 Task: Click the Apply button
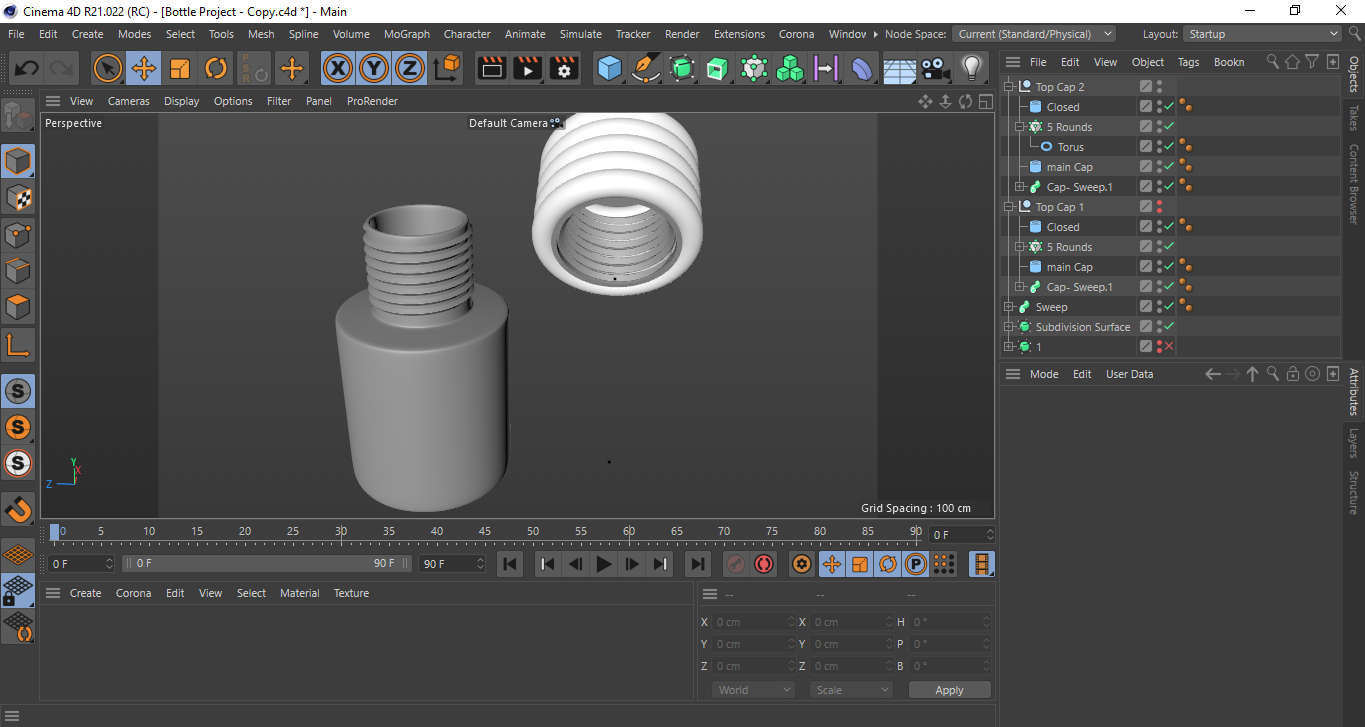coord(949,690)
